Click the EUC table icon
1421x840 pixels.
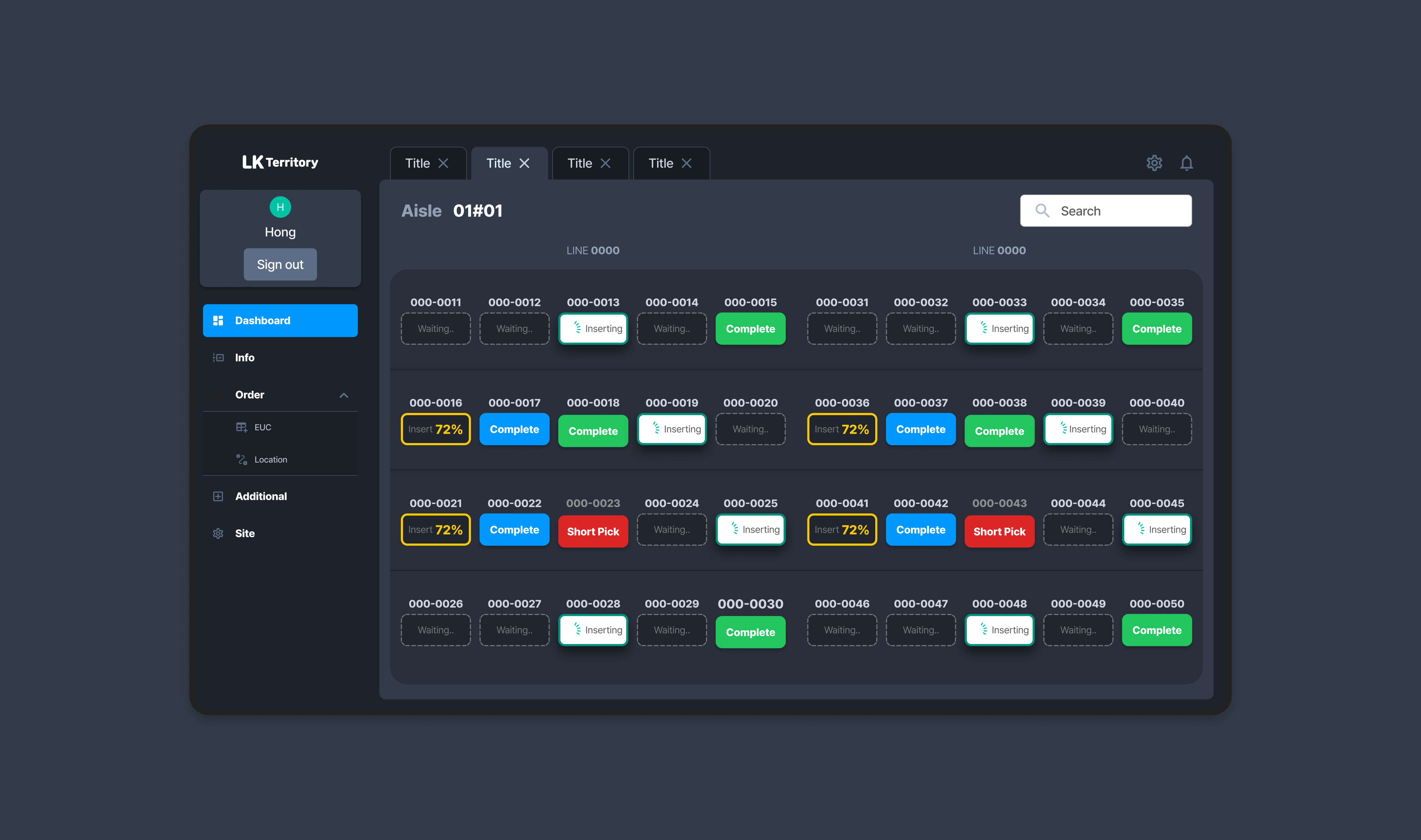click(x=242, y=427)
